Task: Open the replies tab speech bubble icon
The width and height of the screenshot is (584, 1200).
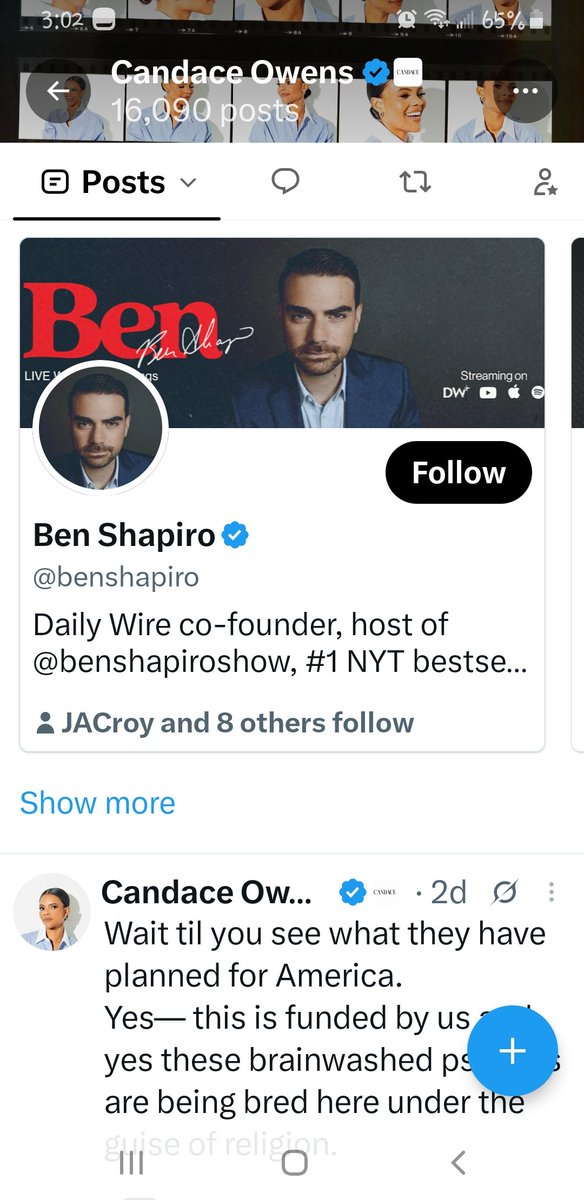Action: point(286,181)
